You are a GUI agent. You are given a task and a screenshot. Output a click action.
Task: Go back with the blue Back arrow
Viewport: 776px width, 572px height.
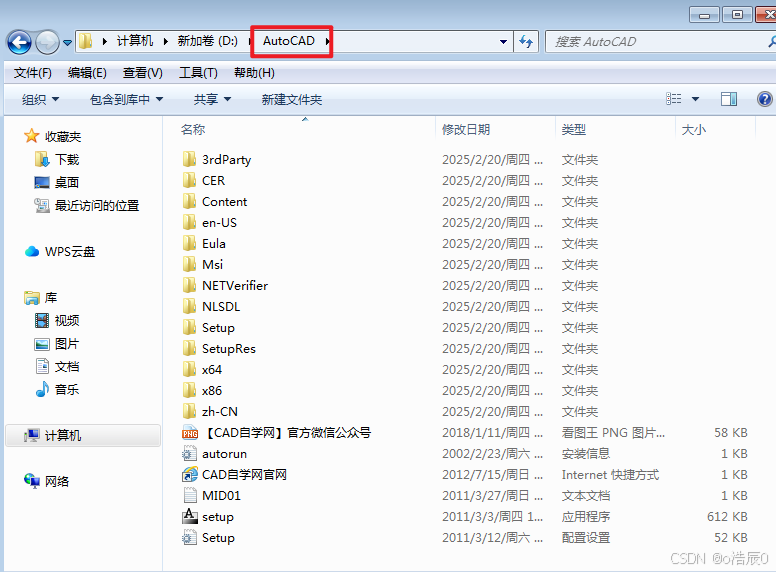click(19, 42)
